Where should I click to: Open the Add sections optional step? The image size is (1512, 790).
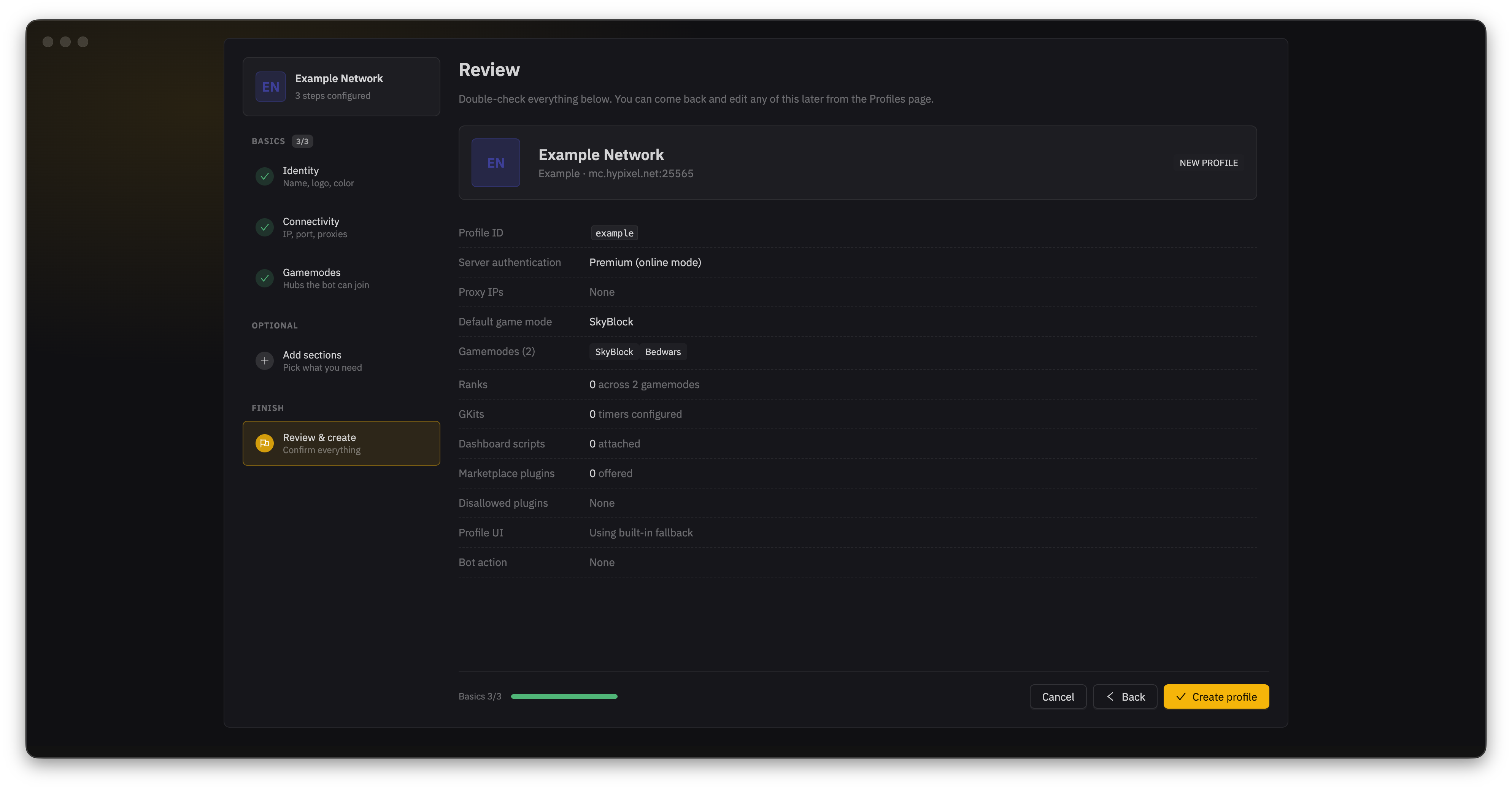(341, 361)
